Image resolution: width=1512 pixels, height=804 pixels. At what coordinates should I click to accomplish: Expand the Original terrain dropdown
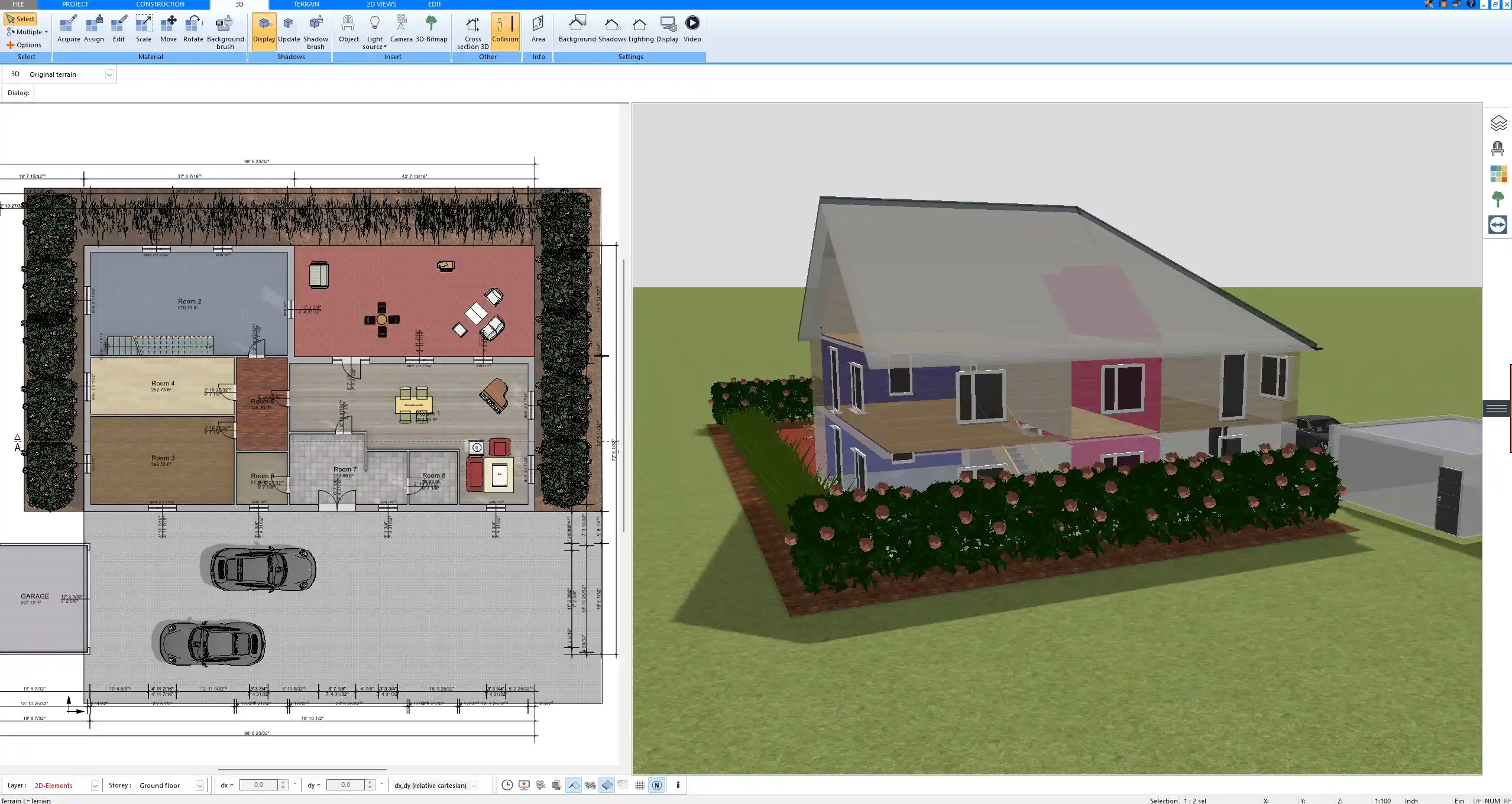pyautogui.click(x=109, y=74)
